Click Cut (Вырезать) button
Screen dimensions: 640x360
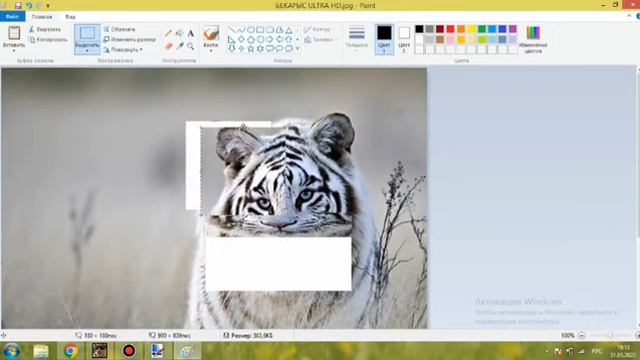point(44,29)
